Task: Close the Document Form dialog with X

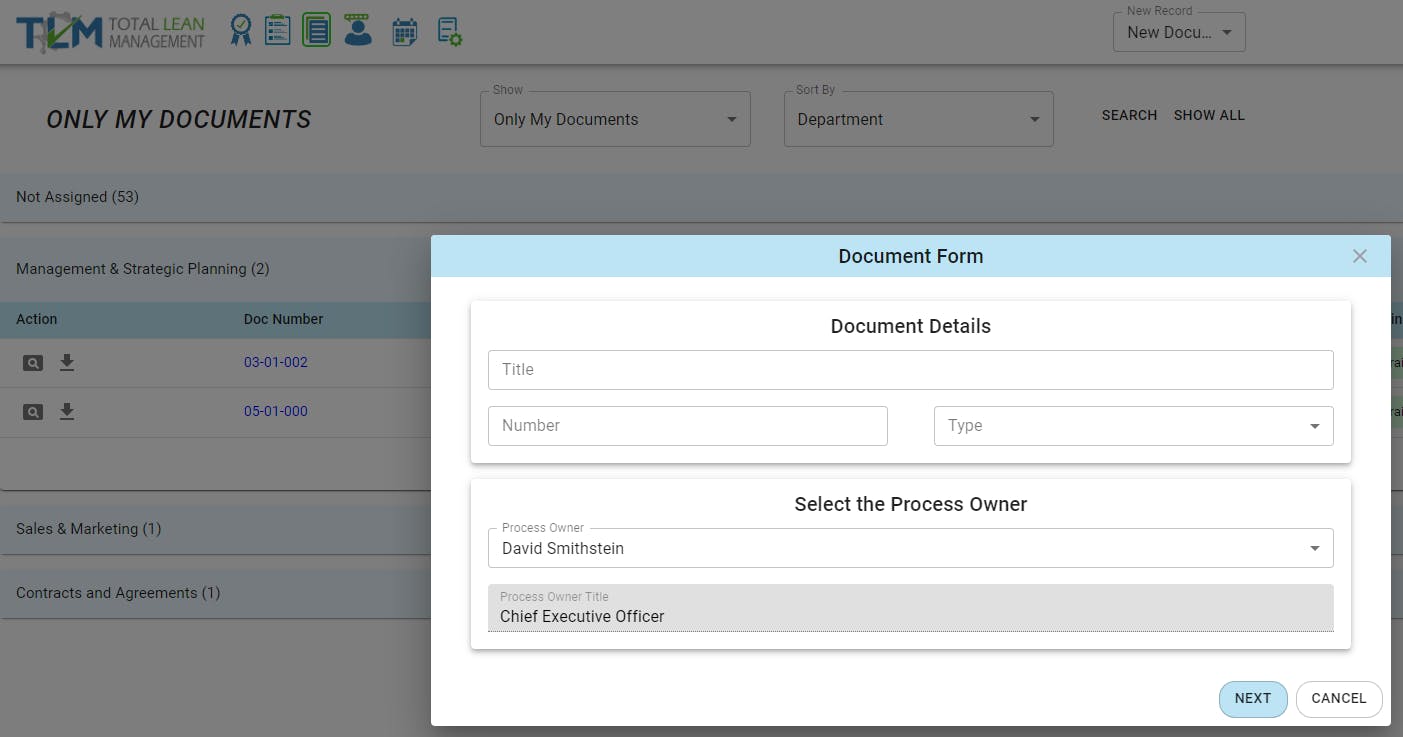Action: 1359,256
